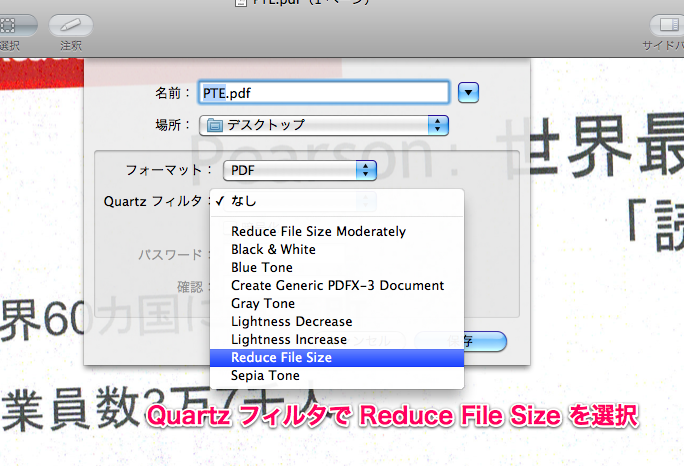
Task: Pick the Lightness Decrease filter option
Action: coord(336,322)
